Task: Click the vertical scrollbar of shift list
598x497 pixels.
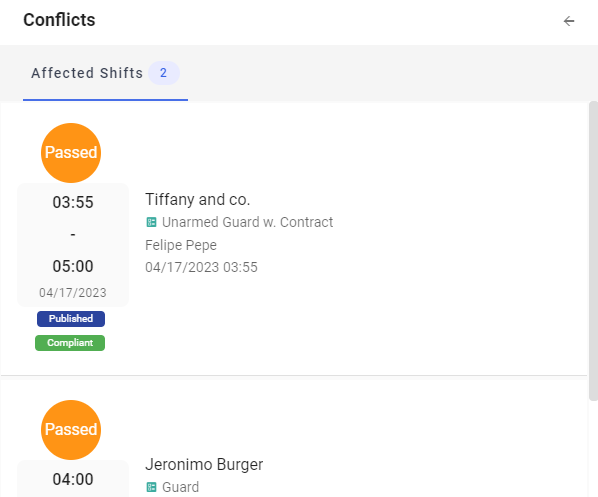Action: [x=593, y=251]
